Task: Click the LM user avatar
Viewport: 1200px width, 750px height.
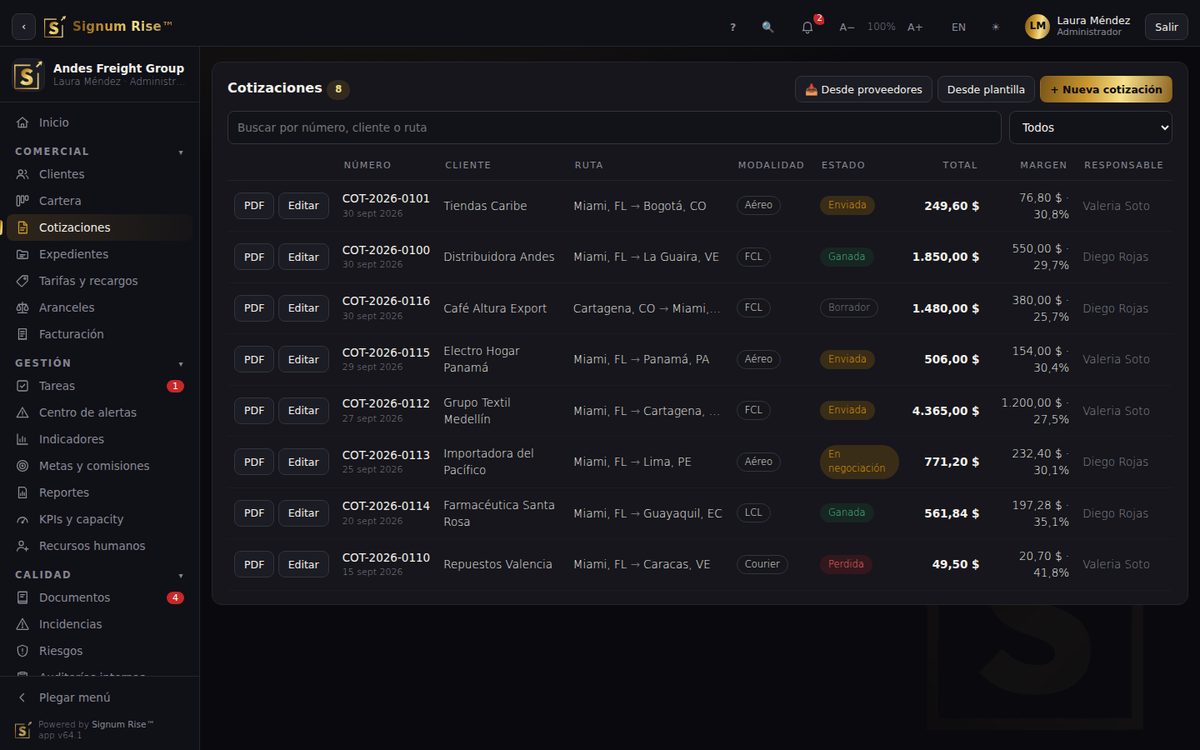Action: 1037,26
